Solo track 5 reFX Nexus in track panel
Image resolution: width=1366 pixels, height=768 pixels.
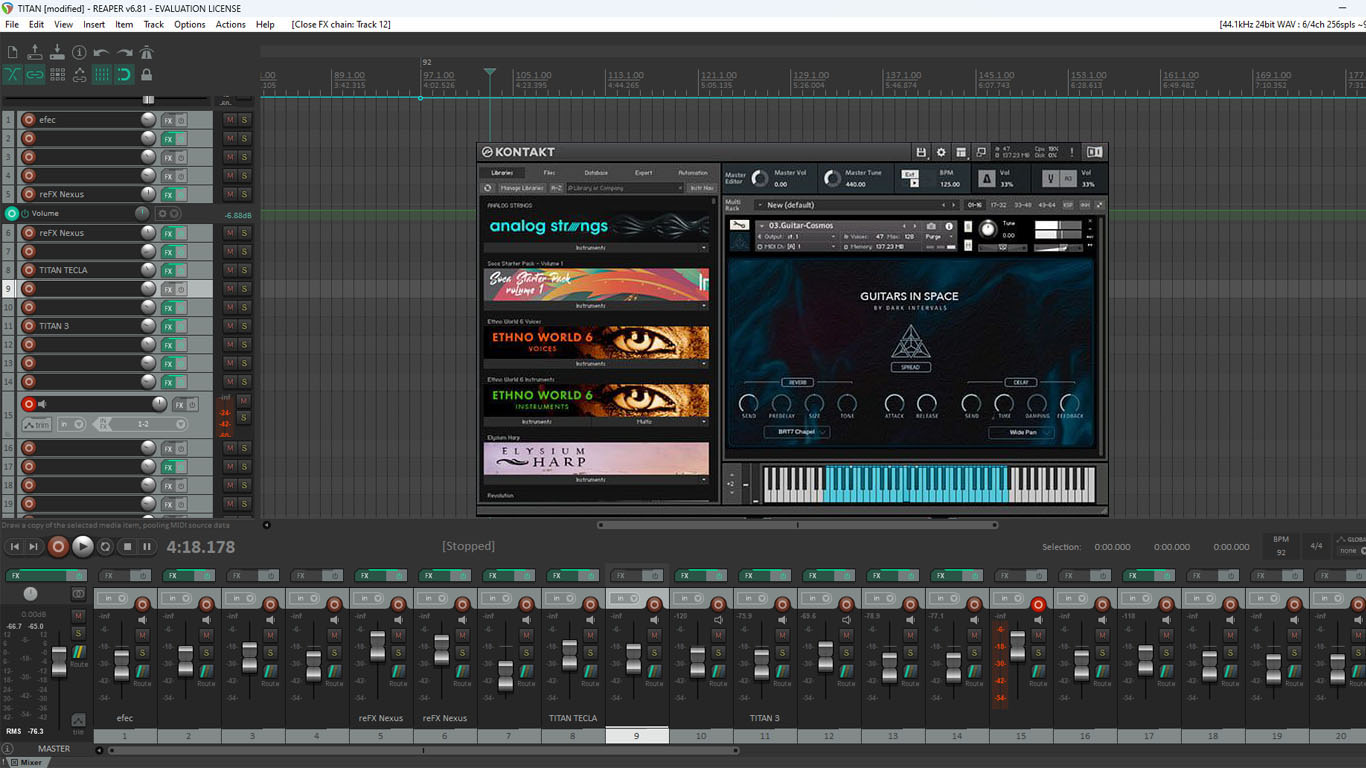[244, 195]
